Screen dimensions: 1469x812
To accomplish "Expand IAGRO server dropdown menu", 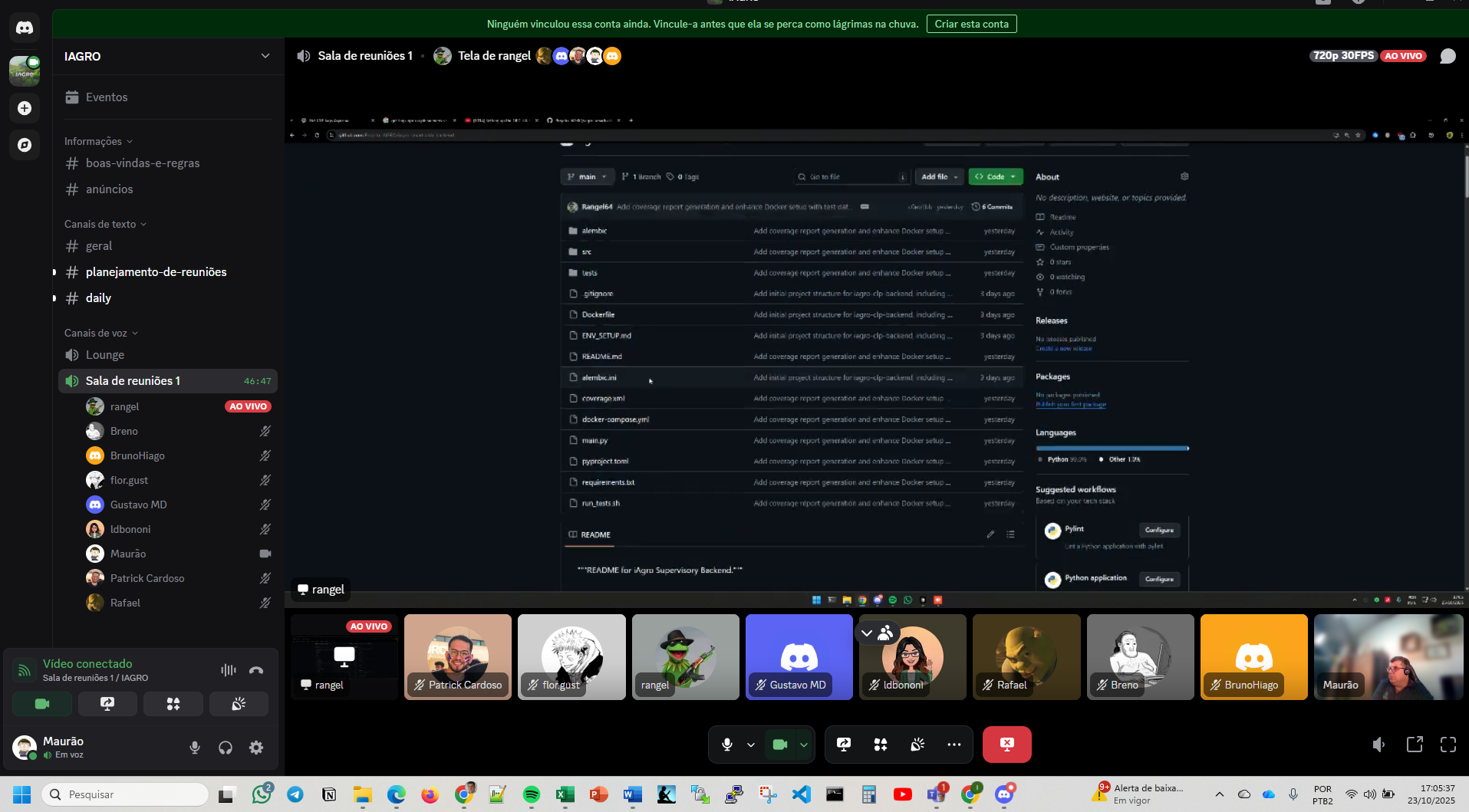I will (265, 56).
